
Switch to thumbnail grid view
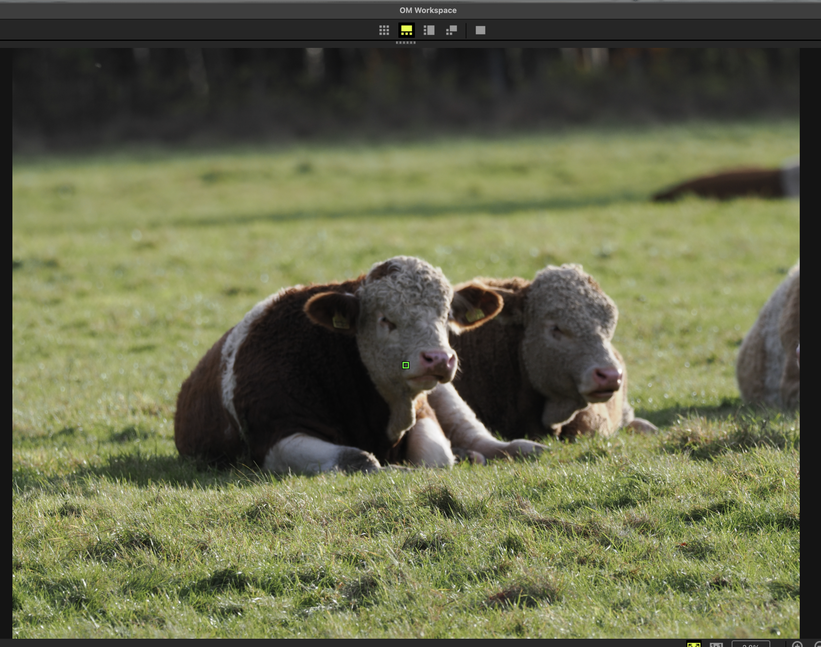pos(384,30)
